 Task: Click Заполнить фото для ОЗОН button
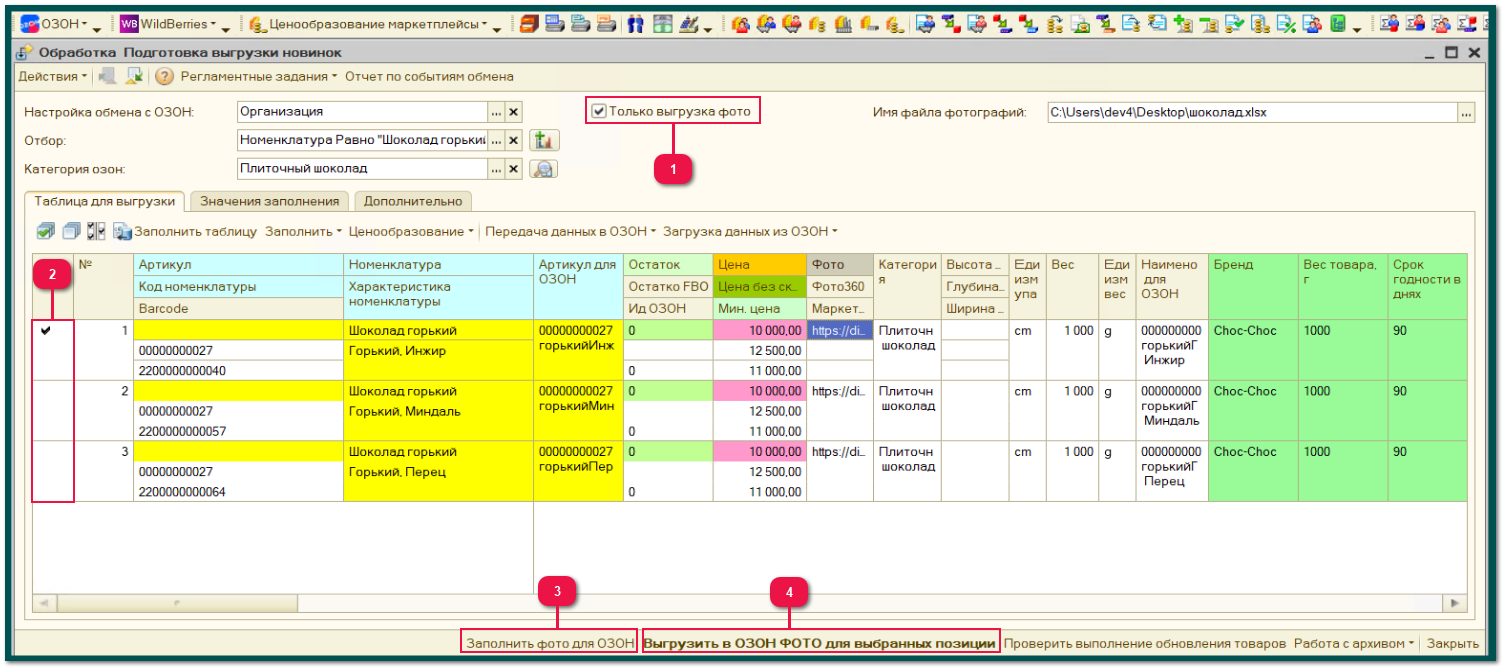click(x=550, y=643)
